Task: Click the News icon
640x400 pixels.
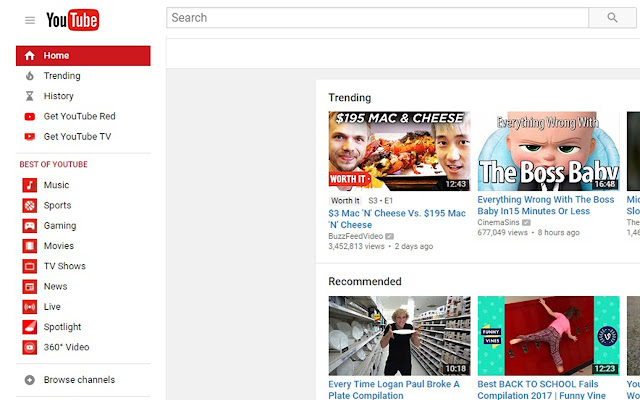Action: (29, 287)
